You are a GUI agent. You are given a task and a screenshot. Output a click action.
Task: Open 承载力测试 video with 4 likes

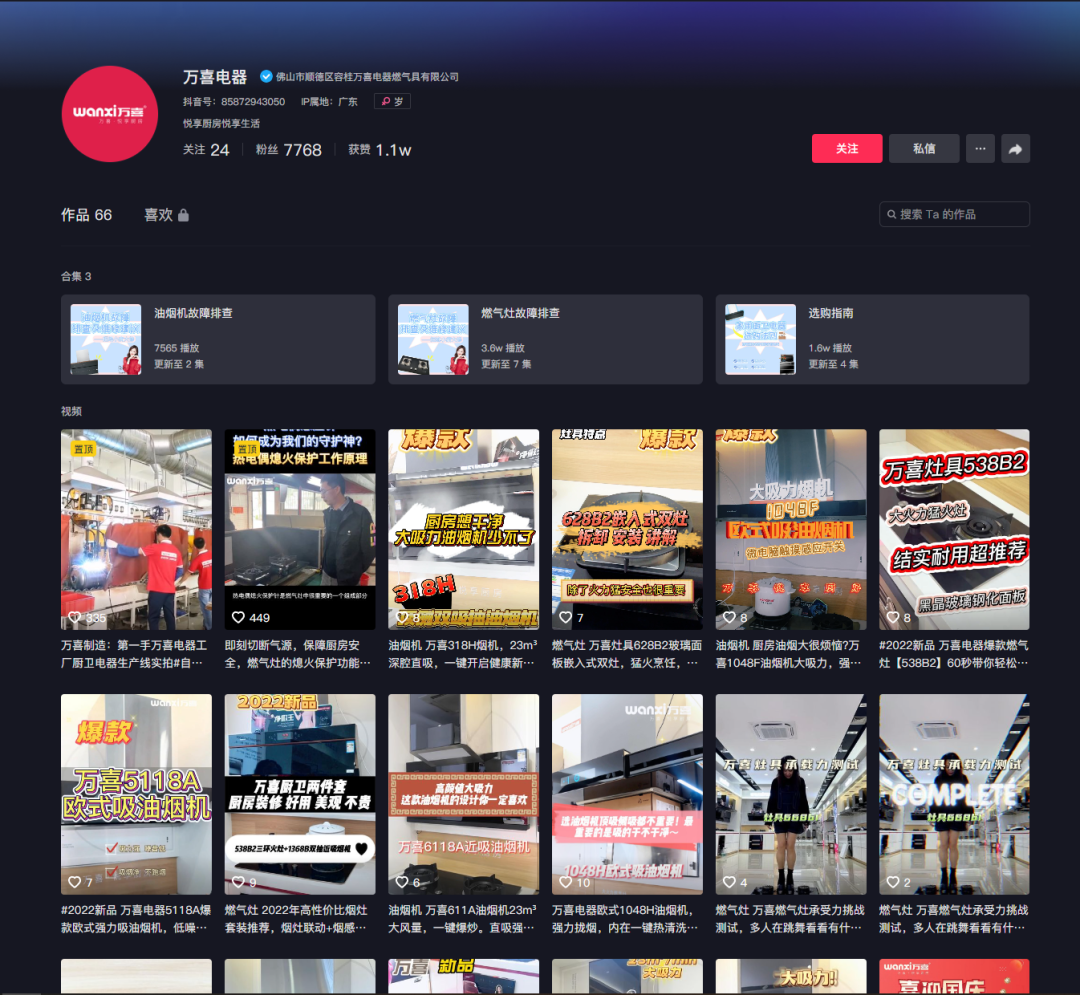coord(791,794)
